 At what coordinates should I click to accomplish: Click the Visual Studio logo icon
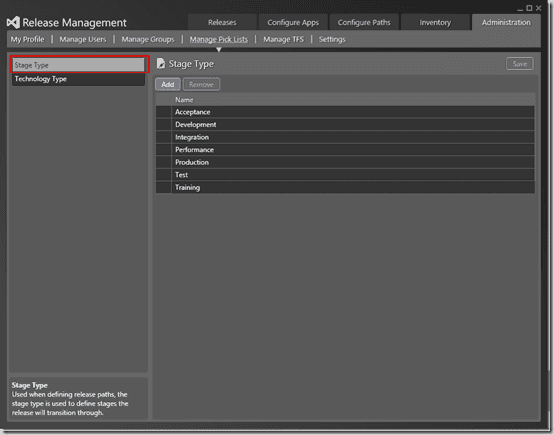13,23
